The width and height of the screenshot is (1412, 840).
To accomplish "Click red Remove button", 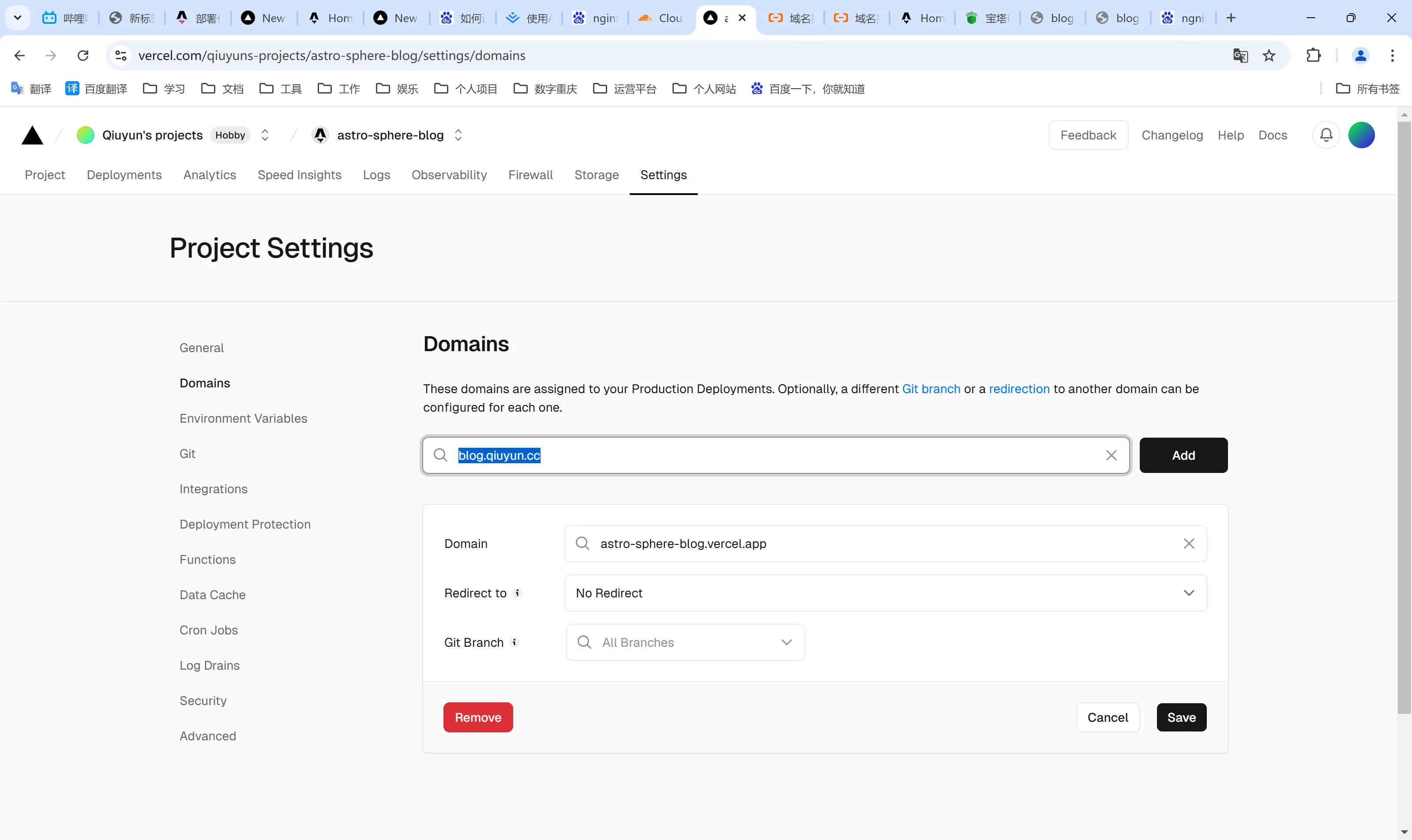I will (478, 717).
